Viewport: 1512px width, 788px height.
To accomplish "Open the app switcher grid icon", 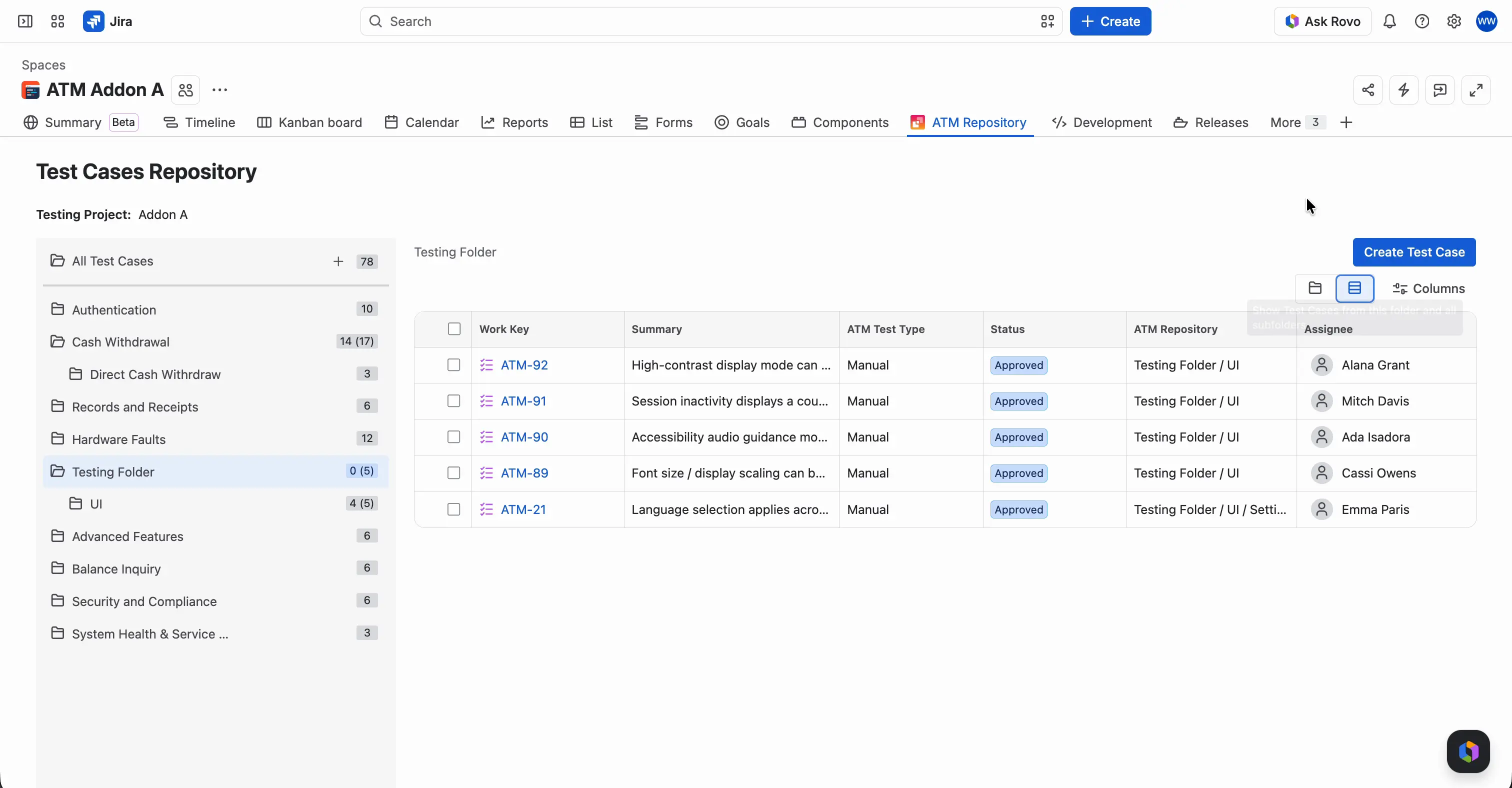I will (x=57, y=21).
